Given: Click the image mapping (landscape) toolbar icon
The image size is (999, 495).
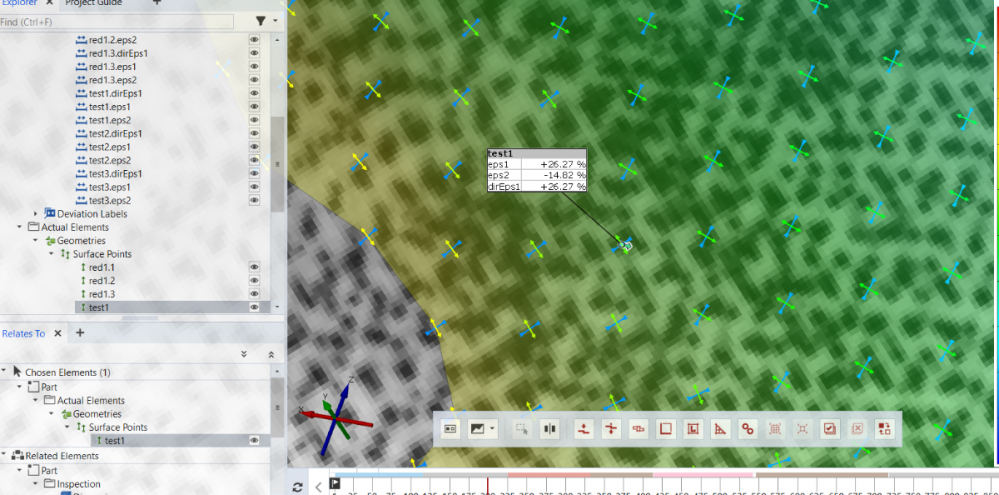Looking at the screenshot, I should pos(477,429).
